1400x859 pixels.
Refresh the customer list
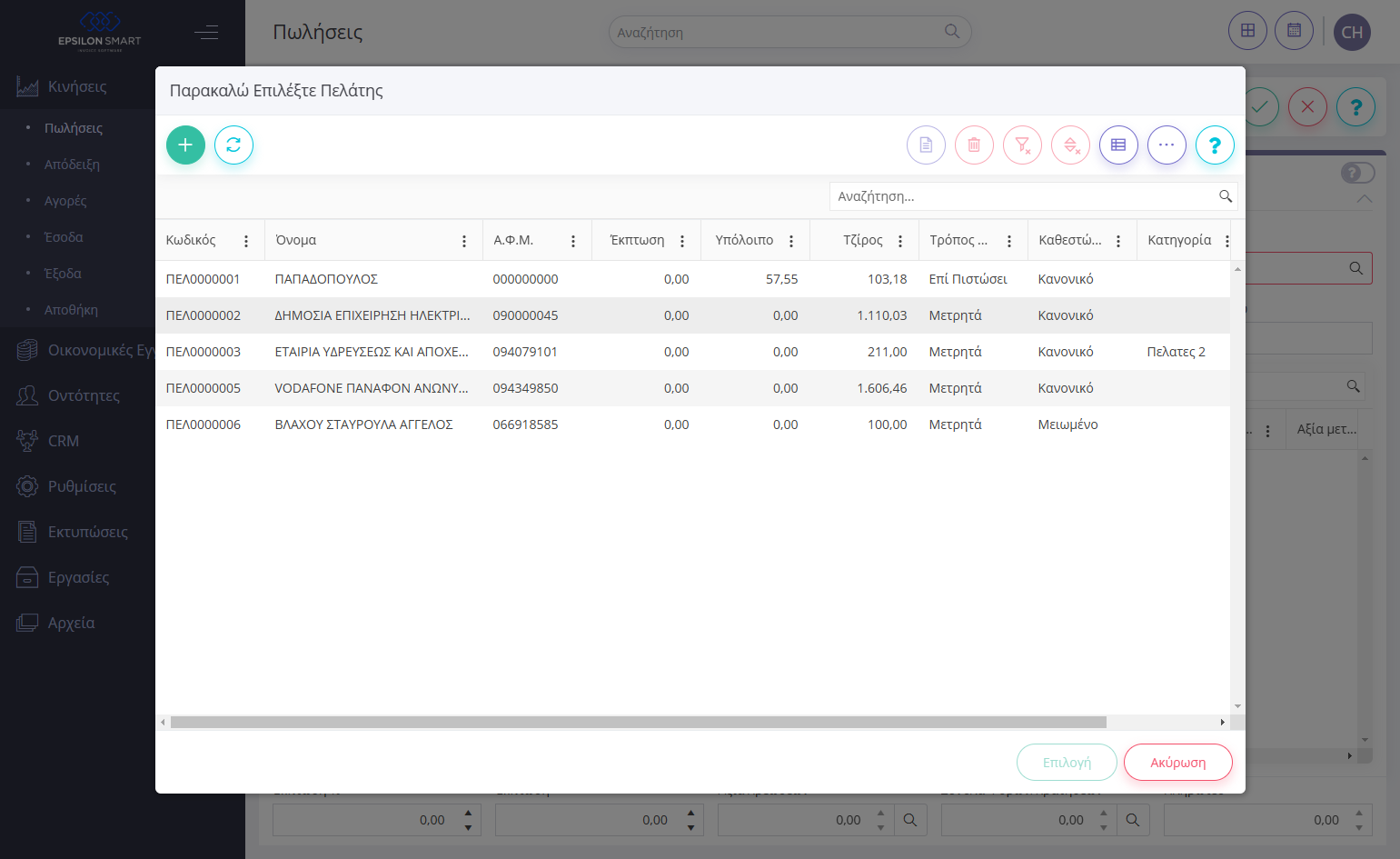pos(233,145)
